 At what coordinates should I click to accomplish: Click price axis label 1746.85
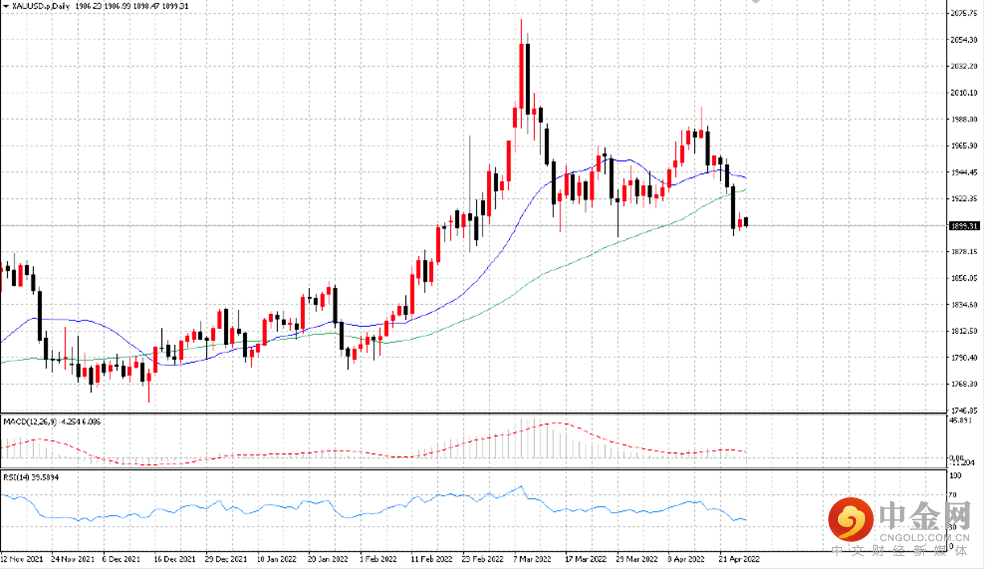[x=964, y=410]
